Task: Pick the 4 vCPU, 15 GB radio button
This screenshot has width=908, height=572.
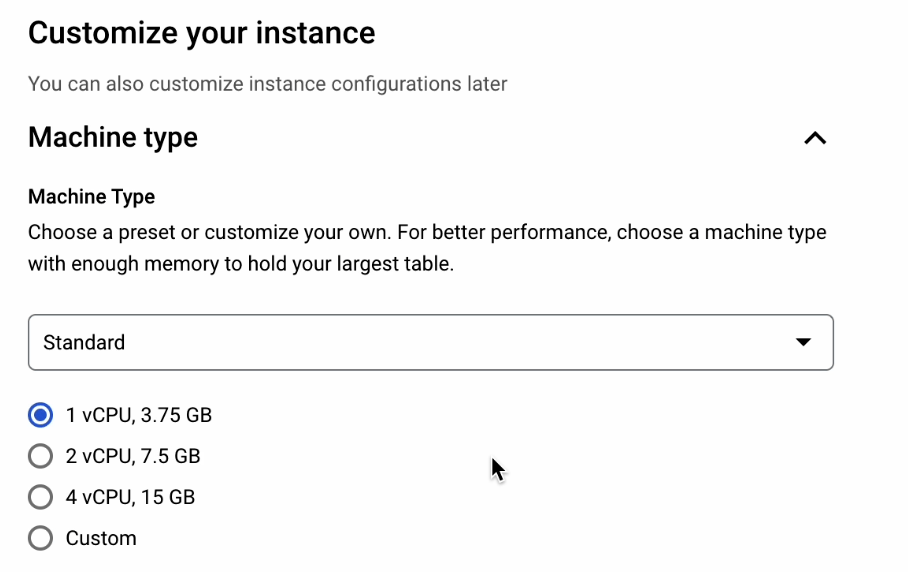Action: (41, 497)
